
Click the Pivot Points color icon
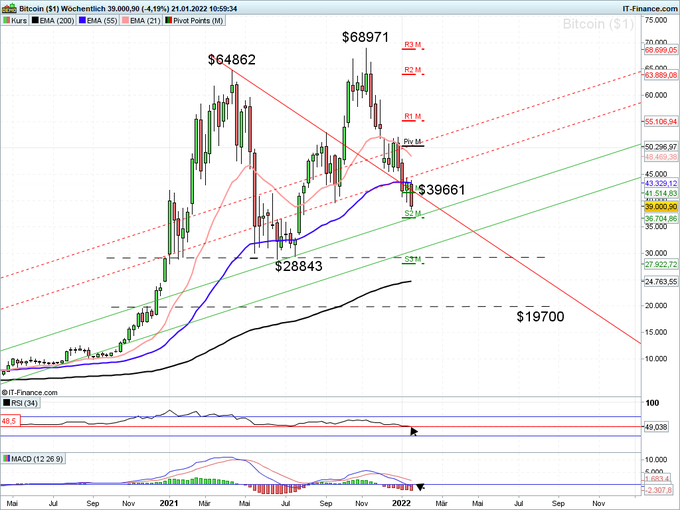coord(168,20)
